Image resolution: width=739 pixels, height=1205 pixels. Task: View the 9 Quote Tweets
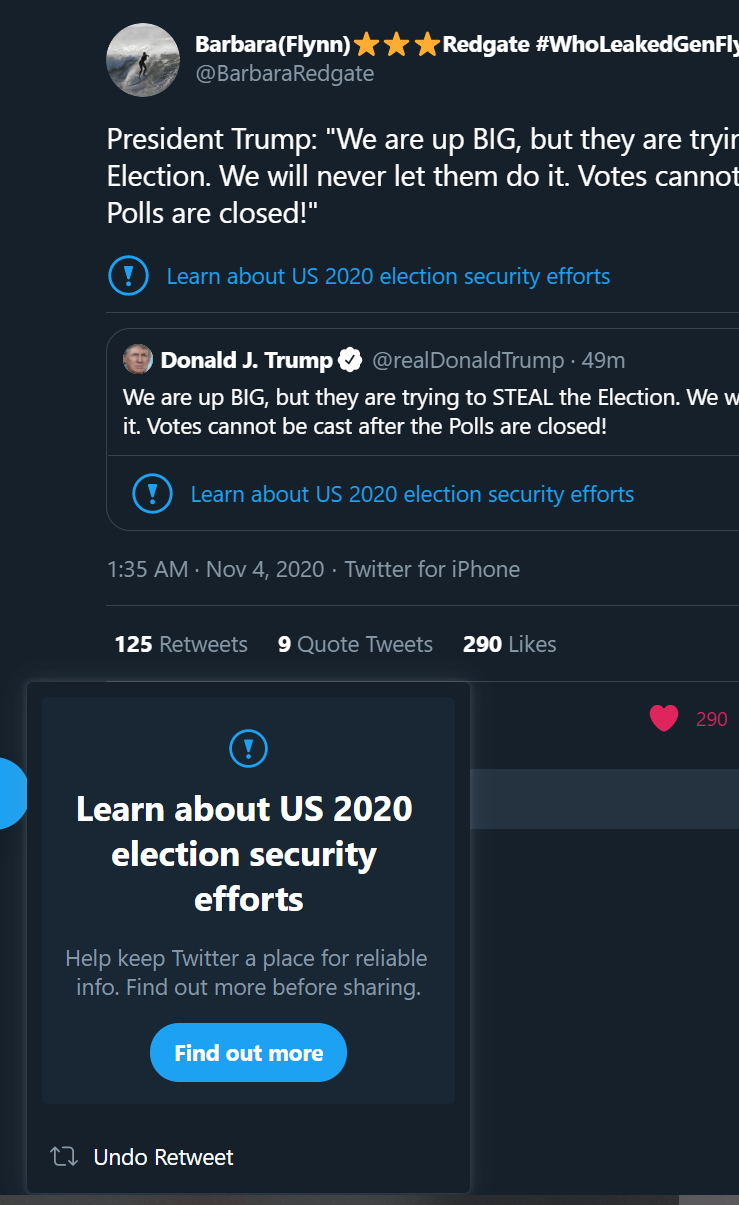[x=355, y=644]
